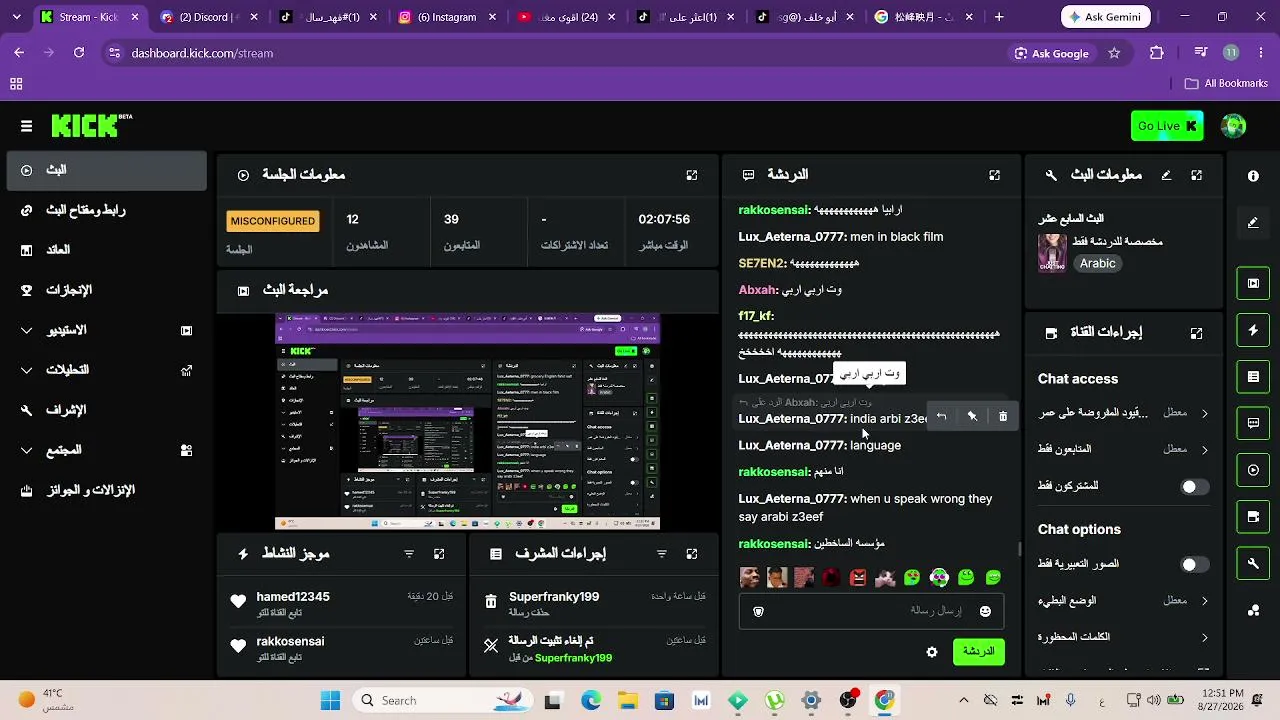
Task: Insert the red angry-face quick emote
Action: pyautogui.click(x=858, y=577)
